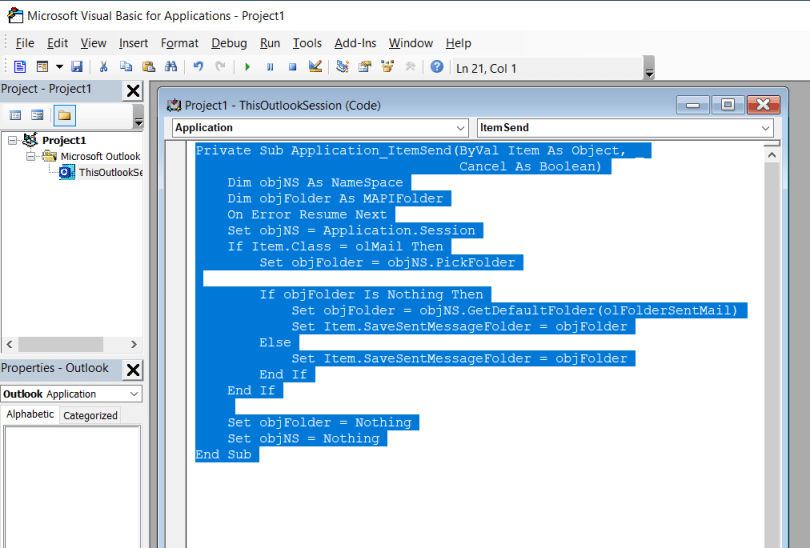Click the Undo arrow icon
Image resolution: width=810 pixels, height=548 pixels.
pyautogui.click(x=198, y=67)
